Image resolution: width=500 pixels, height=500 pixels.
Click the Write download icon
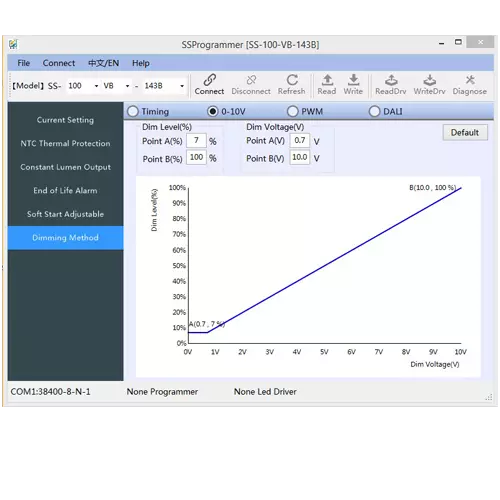[353, 80]
